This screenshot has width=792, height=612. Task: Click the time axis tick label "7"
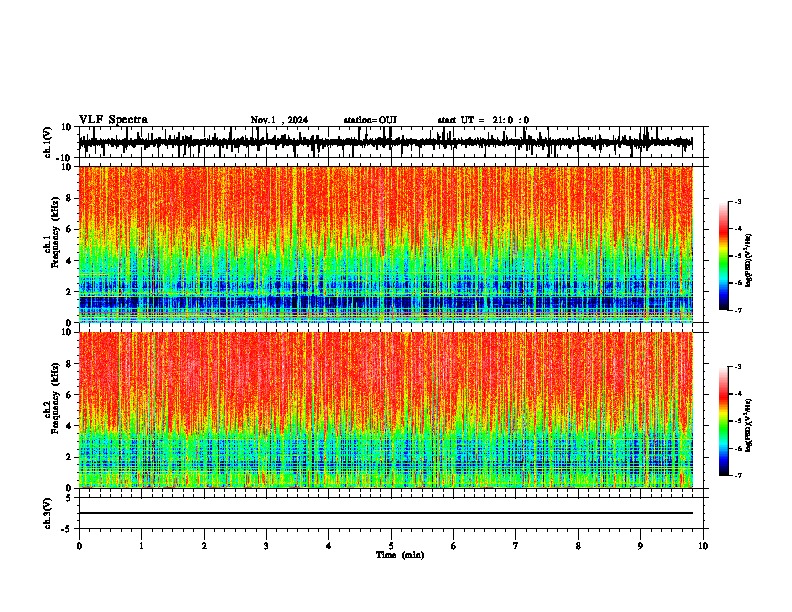click(x=516, y=546)
